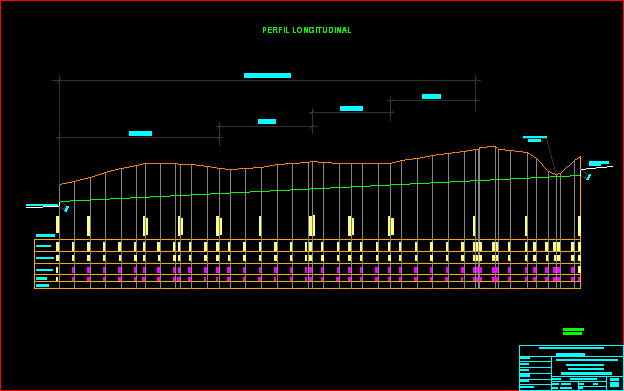Select the cyan label of the third stepped dimension
The height and width of the screenshot is (391, 624).
click(x=351, y=109)
